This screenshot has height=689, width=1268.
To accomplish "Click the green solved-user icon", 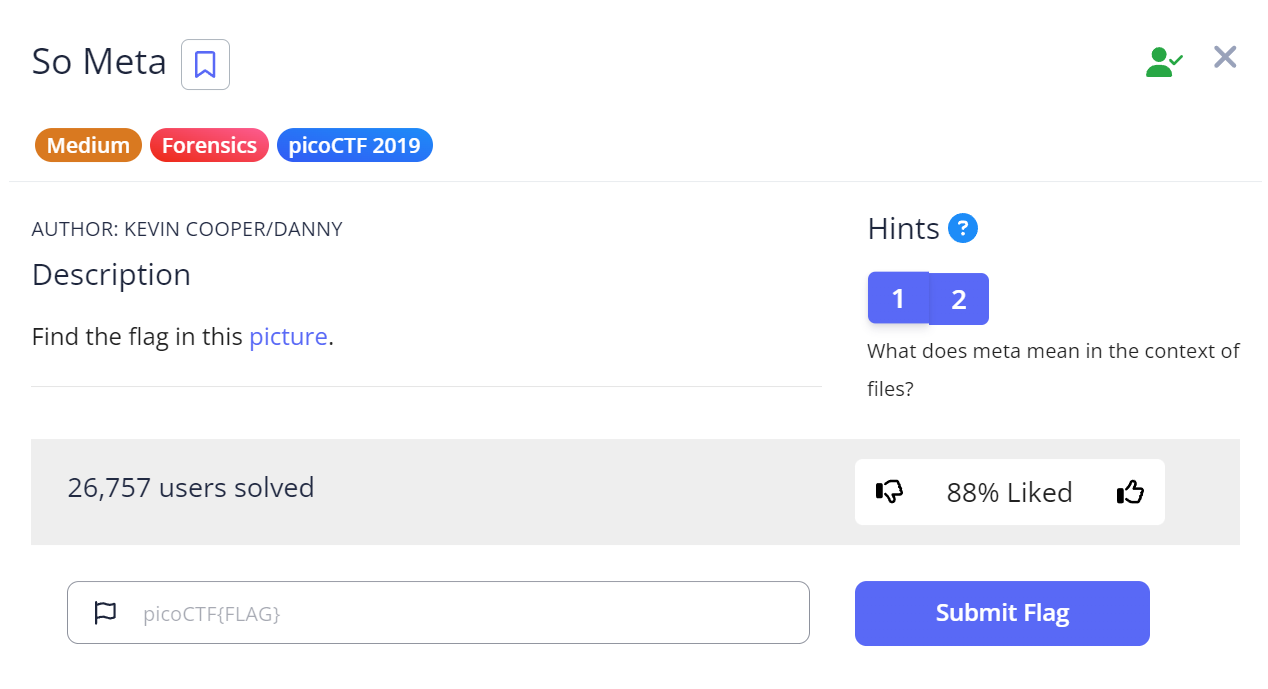I will pos(1163,62).
